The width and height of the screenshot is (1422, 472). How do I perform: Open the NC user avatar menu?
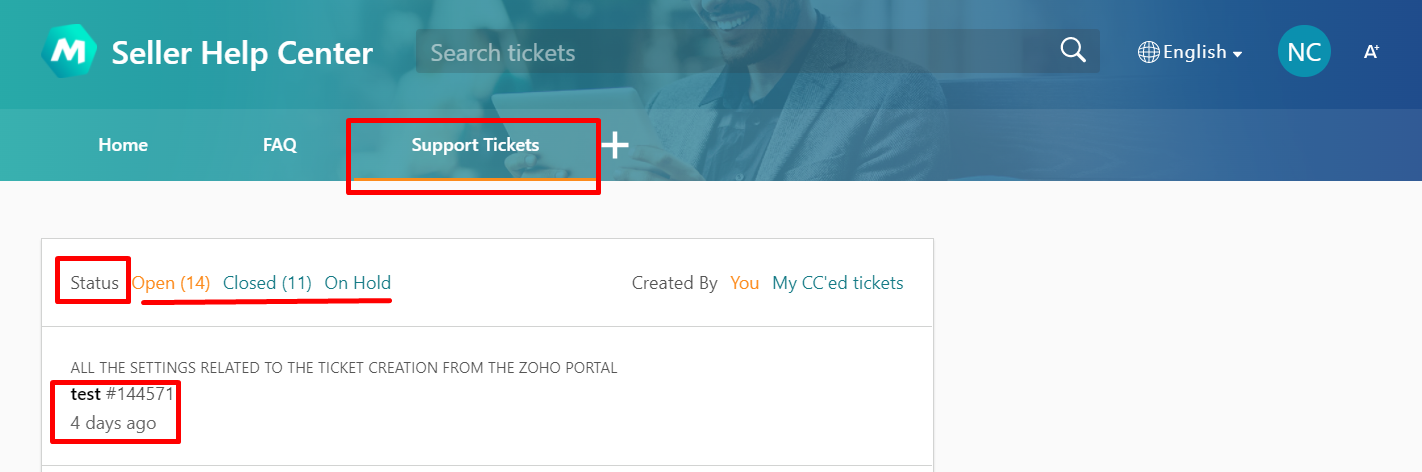(1304, 52)
